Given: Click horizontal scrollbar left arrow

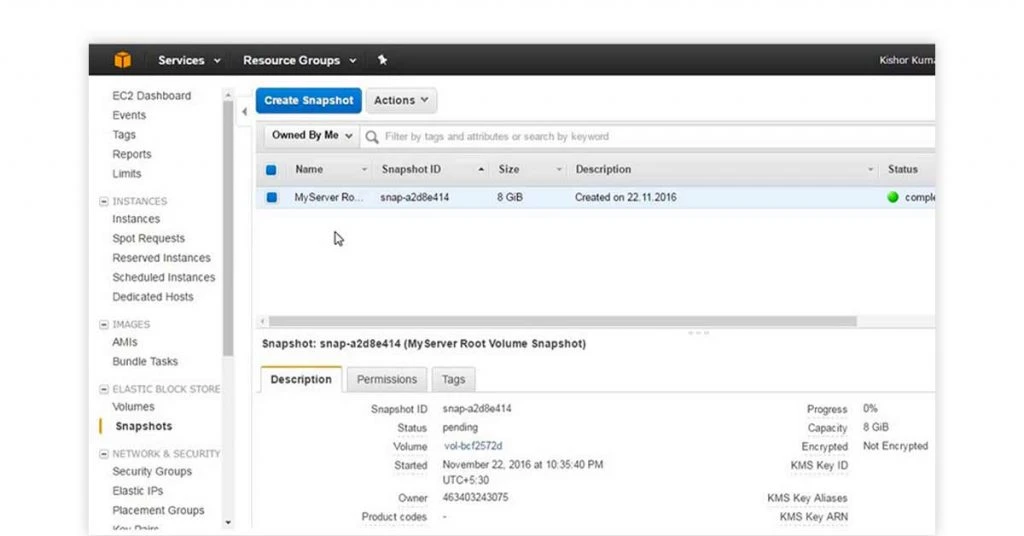Looking at the screenshot, I should tap(263, 321).
